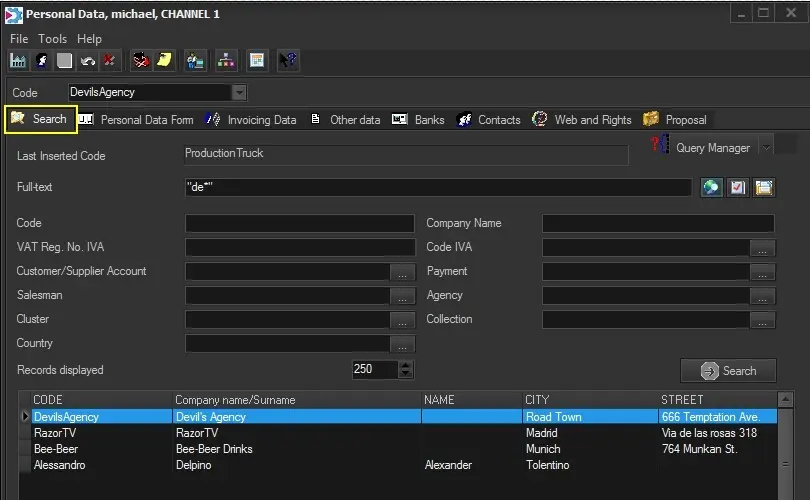
Task: Click the undo arrow toolbar icon
Action: tap(87, 61)
